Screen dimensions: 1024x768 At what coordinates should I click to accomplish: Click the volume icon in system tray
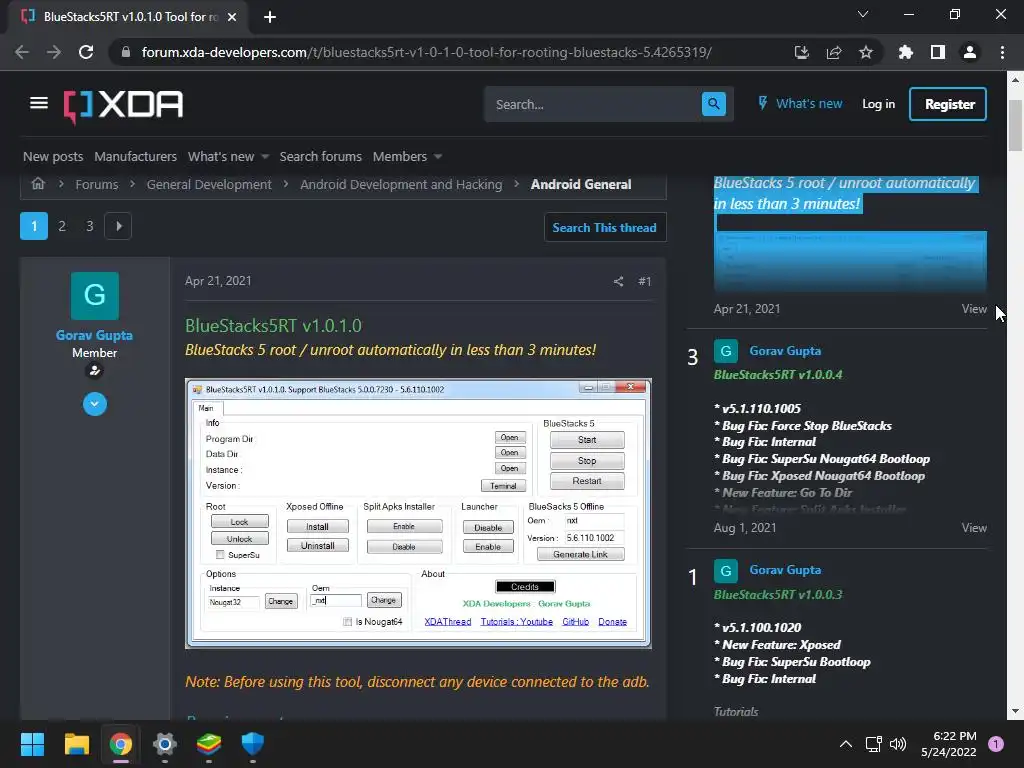898,744
